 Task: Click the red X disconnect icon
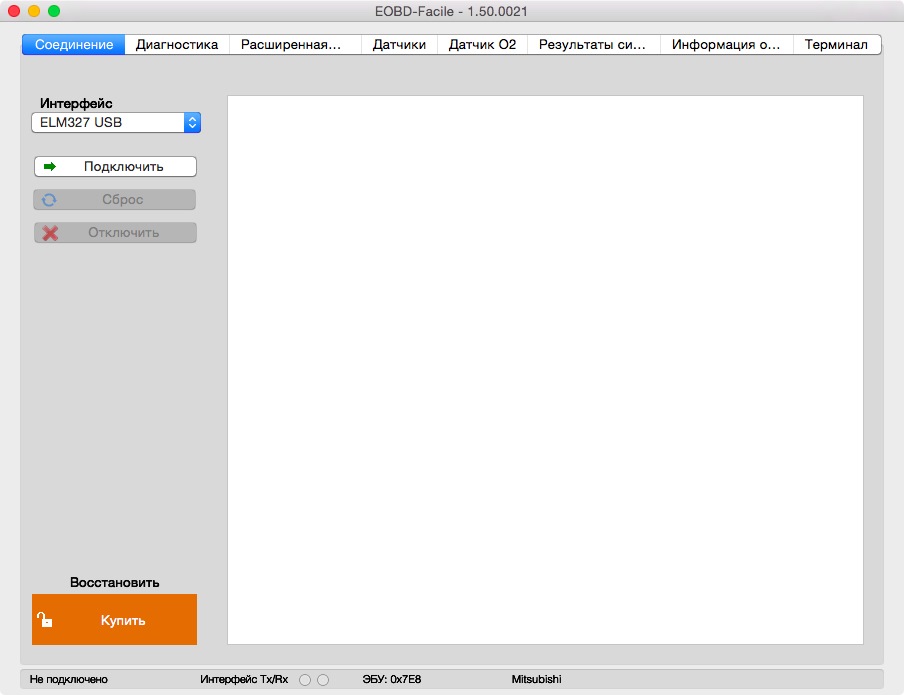click(50, 233)
